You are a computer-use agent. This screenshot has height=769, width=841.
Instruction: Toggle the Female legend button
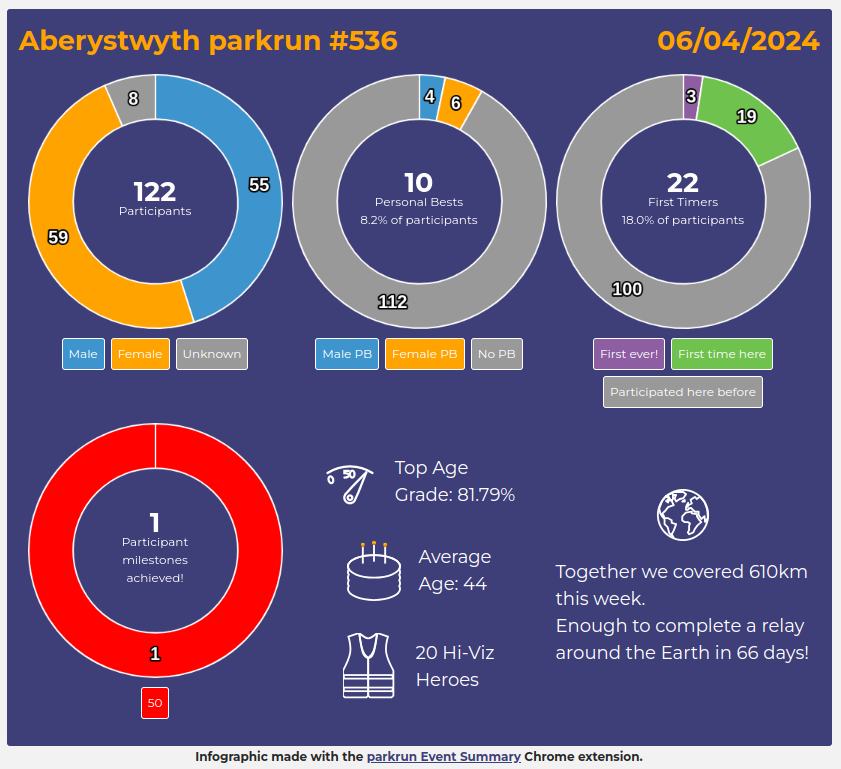tap(140, 354)
